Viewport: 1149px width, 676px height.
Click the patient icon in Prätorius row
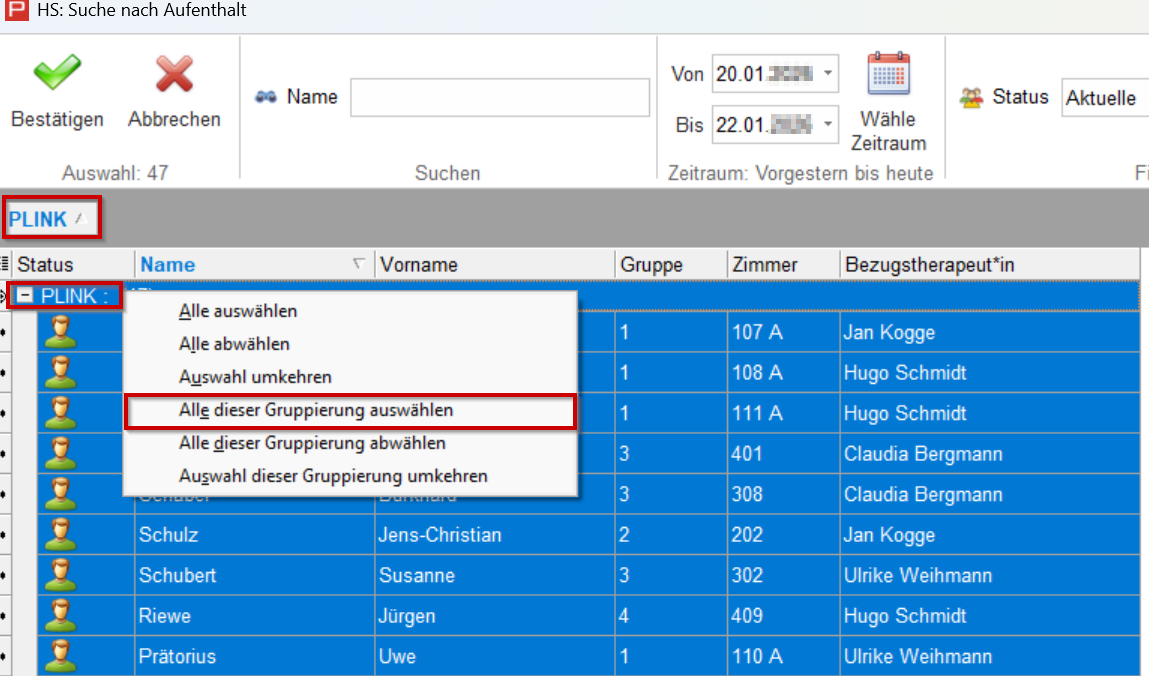61,656
